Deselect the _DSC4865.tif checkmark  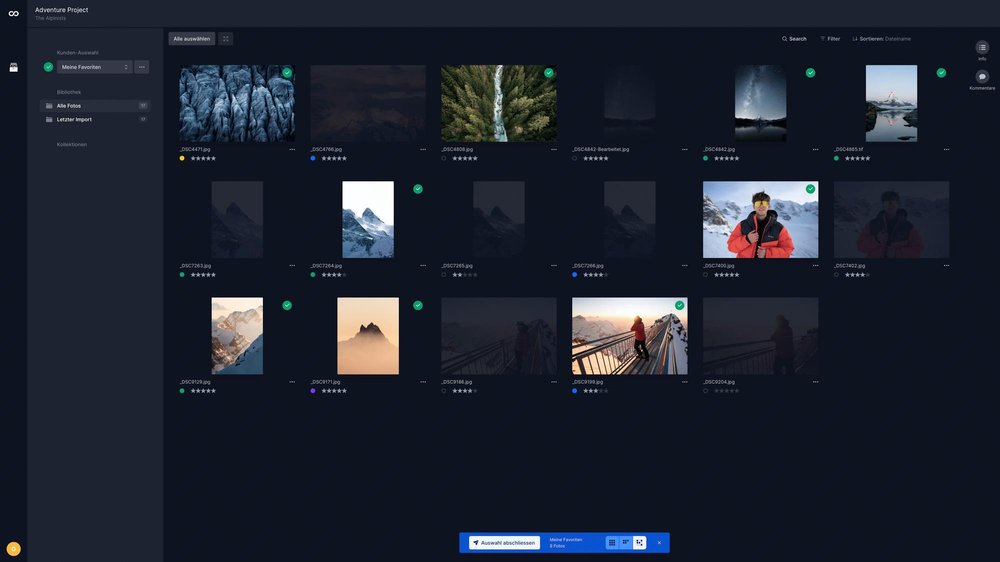pos(941,73)
